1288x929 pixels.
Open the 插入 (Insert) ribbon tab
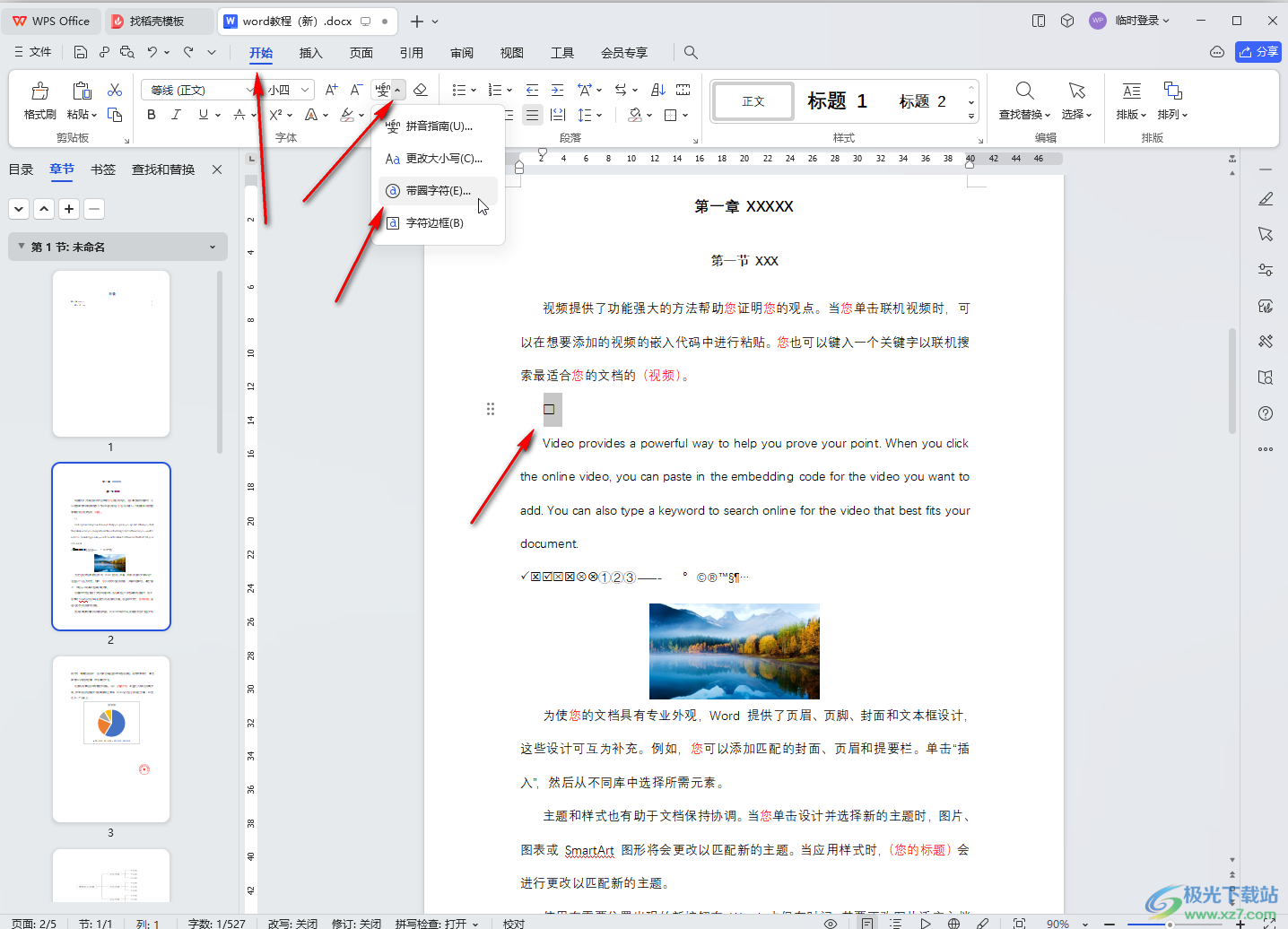coord(310,53)
